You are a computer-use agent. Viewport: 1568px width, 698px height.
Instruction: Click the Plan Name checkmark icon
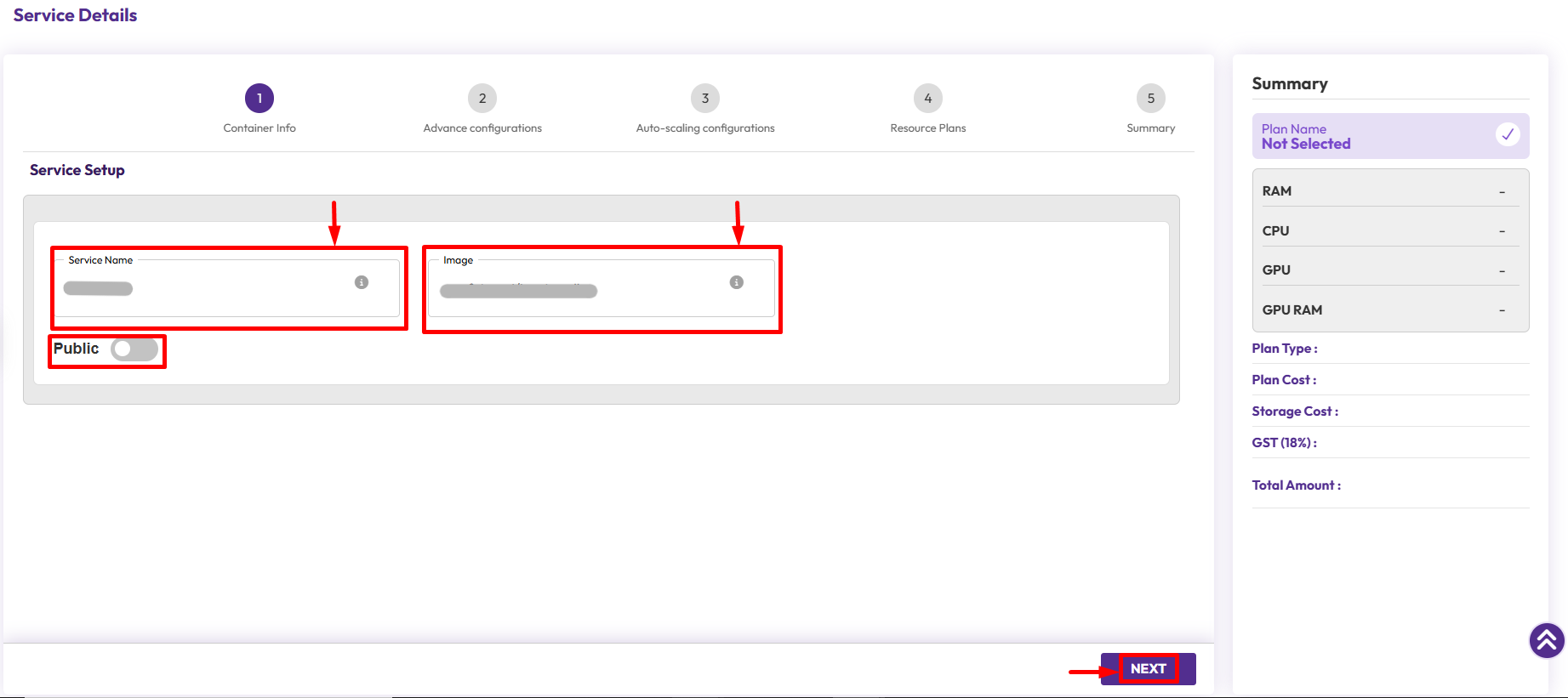point(1507,134)
